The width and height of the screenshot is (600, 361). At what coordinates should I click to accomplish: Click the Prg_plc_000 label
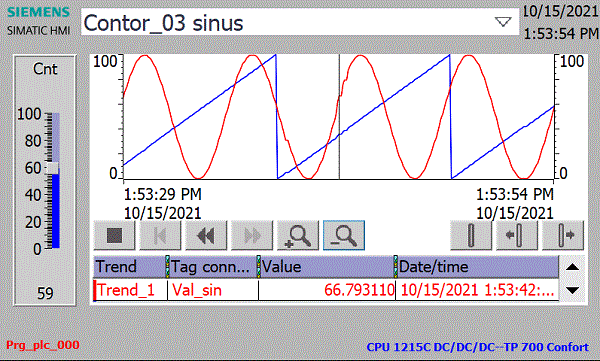(43, 345)
